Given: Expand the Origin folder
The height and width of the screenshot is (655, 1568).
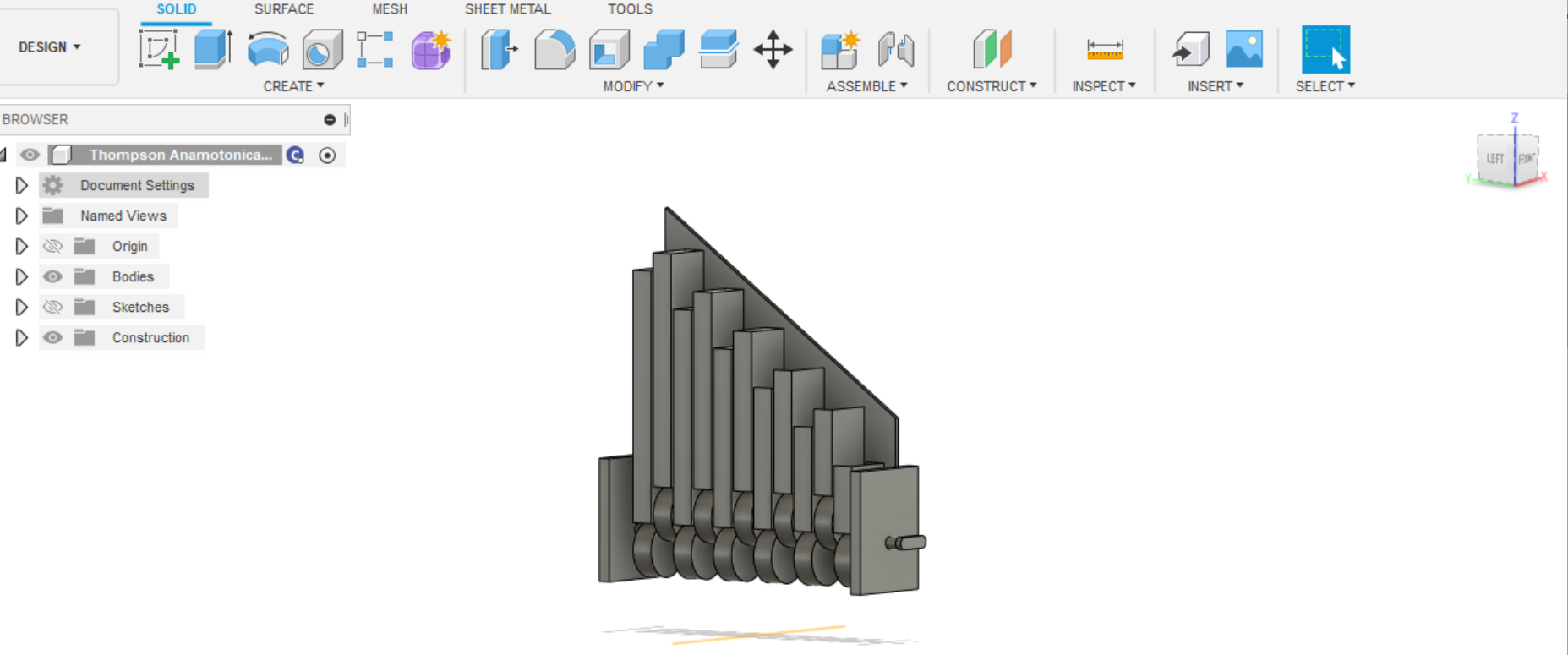Looking at the screenshot, I should point(22,246).
